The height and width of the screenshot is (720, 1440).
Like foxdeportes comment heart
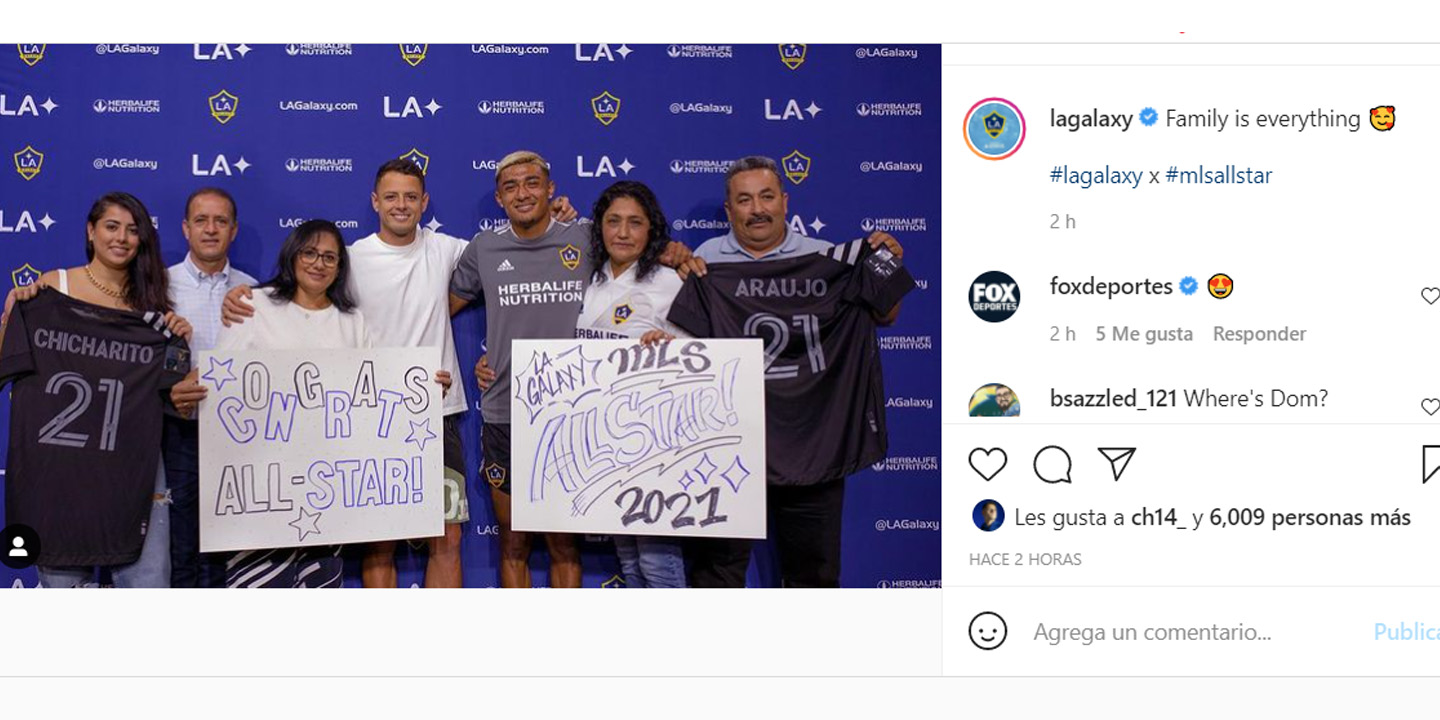(1430, 296)
